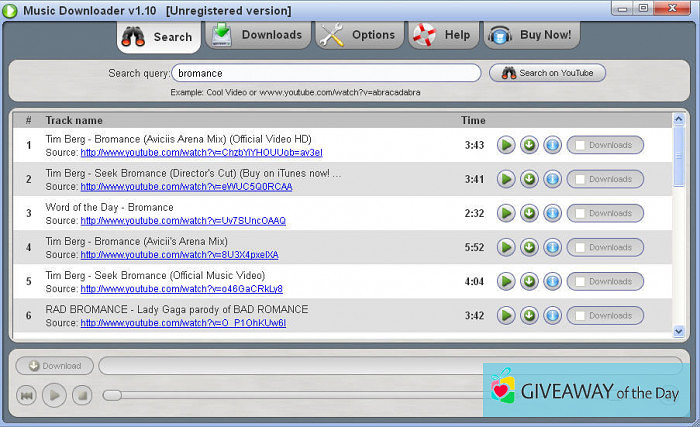Switch to the Downloads tab
The height and width of the screenshot is (427, 700).
point(257,35)
